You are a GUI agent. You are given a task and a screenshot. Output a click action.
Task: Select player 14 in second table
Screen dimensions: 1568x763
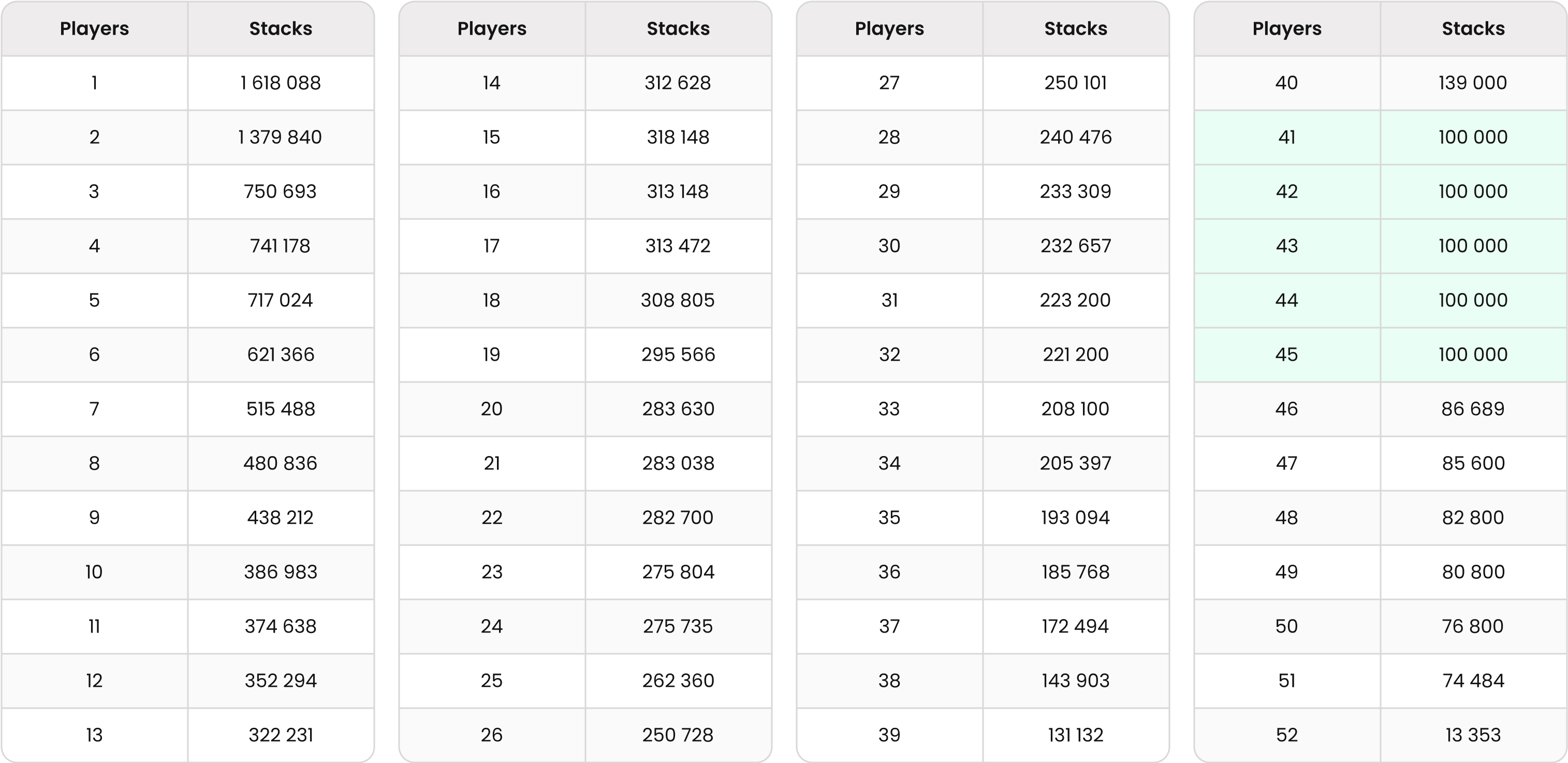(x=492, y=83)
